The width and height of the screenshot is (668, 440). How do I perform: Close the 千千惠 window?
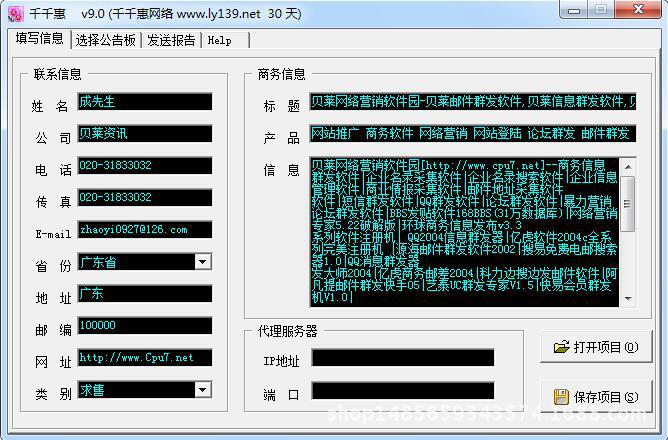[638, 9]
